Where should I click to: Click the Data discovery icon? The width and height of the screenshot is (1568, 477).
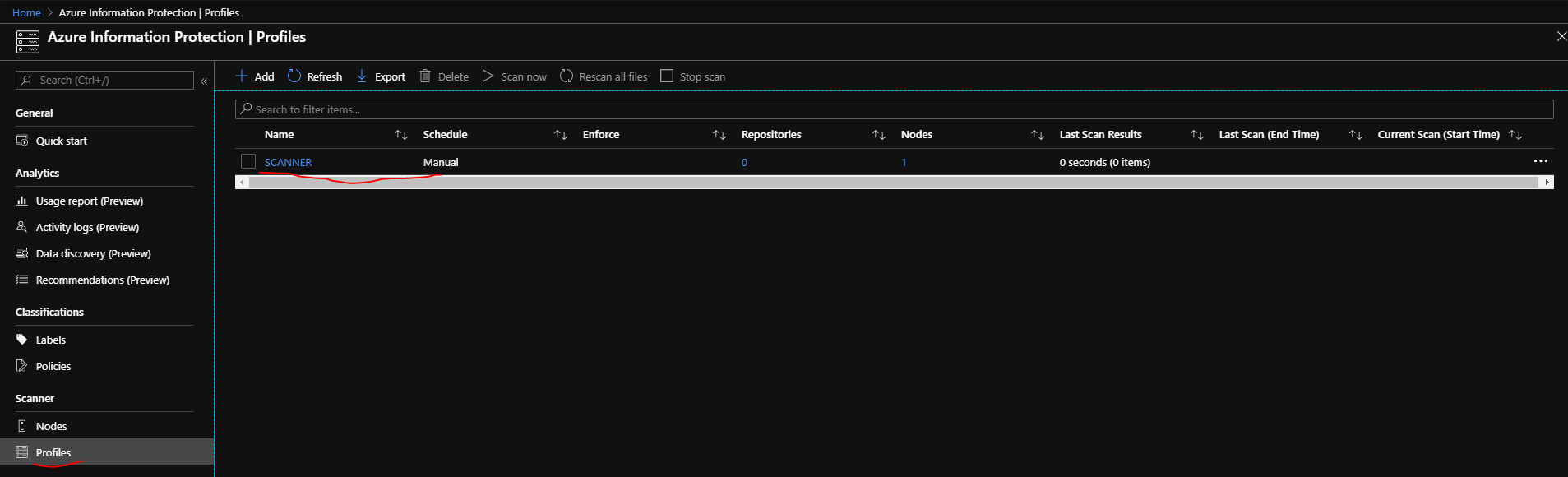pyautogui.click(x=22, y=252)
